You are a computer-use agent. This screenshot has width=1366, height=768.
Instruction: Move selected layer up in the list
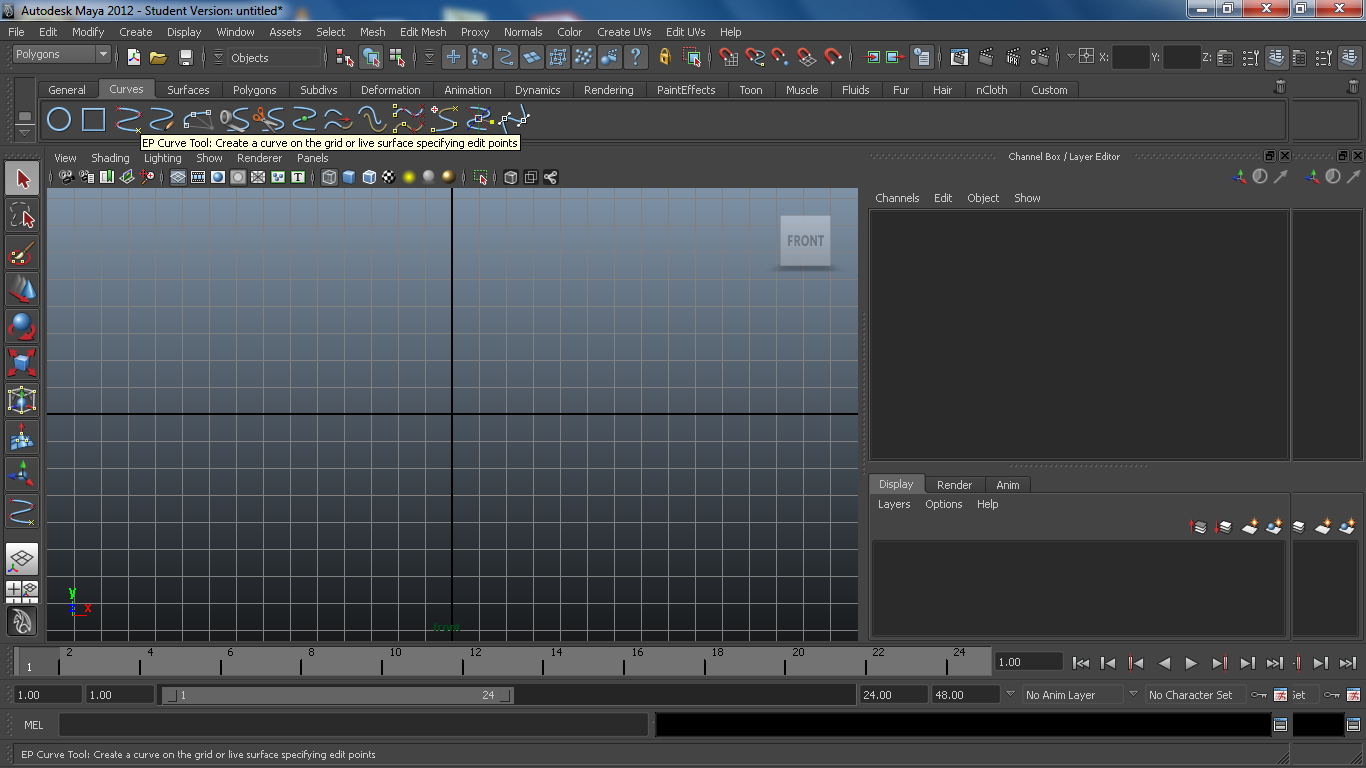tap(1199, 526)
